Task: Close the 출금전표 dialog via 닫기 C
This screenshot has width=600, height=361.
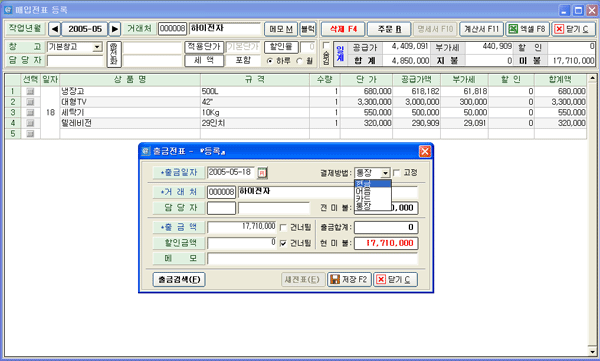Action: [x=395, y=279]
